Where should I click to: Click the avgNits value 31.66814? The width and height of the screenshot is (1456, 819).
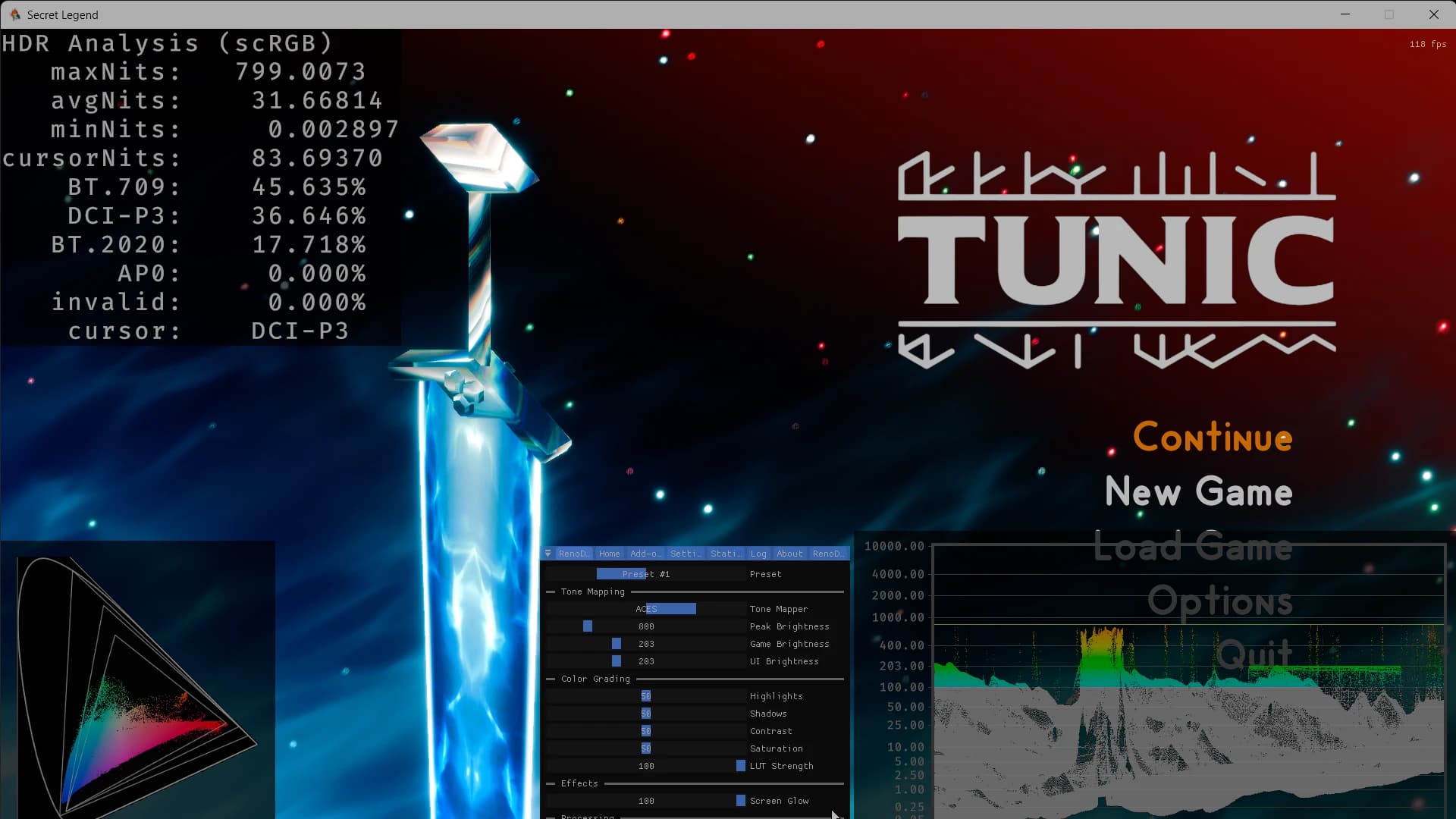pyautogui.click(x=317, y=100)
